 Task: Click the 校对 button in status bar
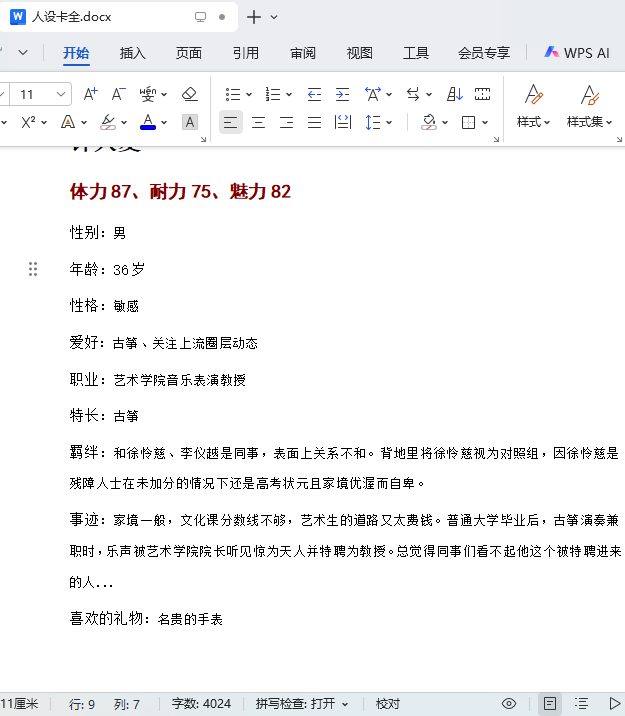[x=388, y=704]
